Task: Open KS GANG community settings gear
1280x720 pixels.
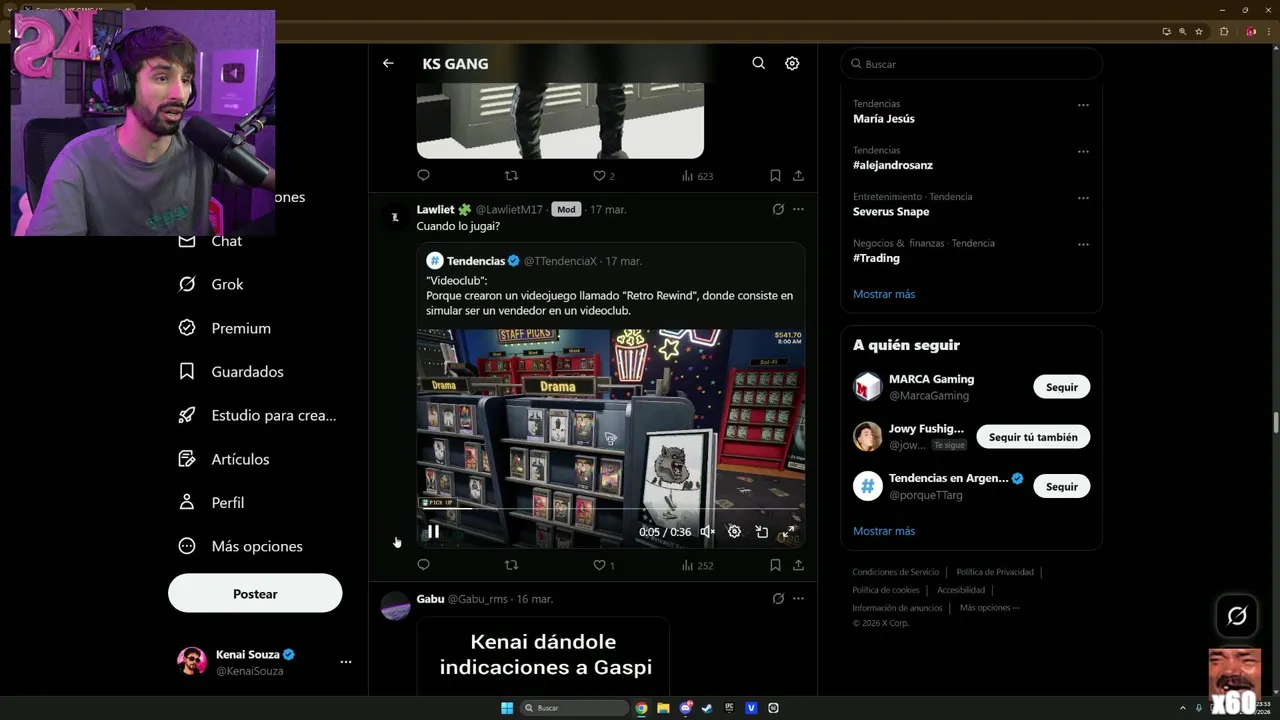Action: pyautogui.click(x=792, y=63)
